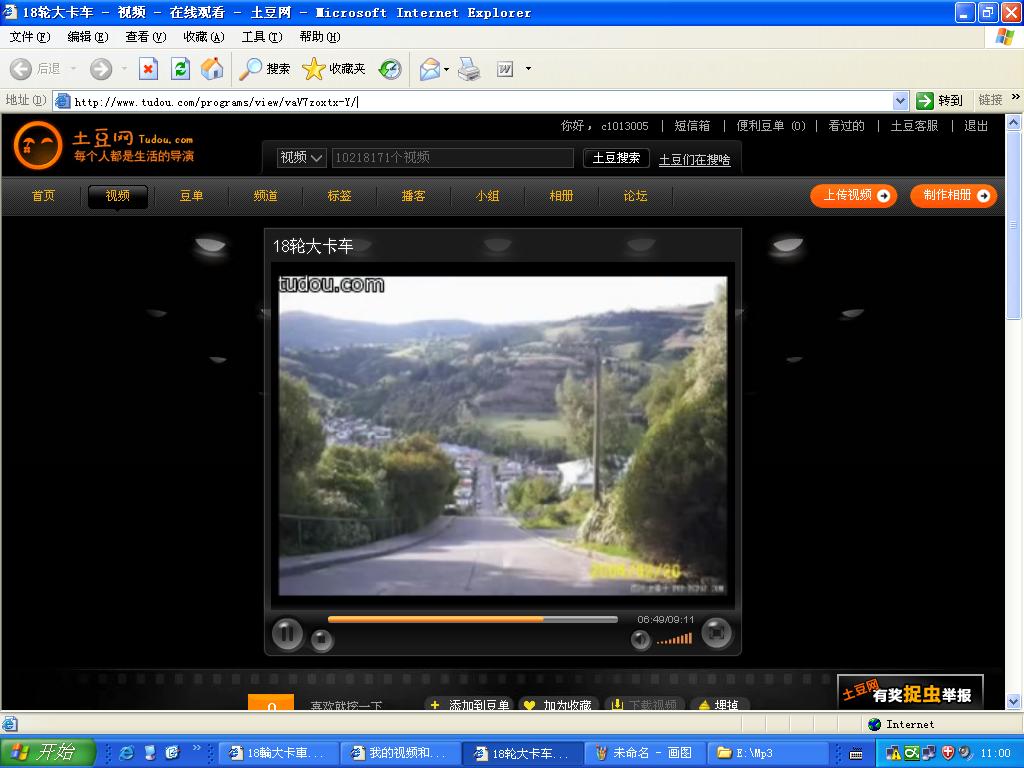Click the 转到 Go button
The height and width of the screenshot is (768, 1024).
[940, 101]
